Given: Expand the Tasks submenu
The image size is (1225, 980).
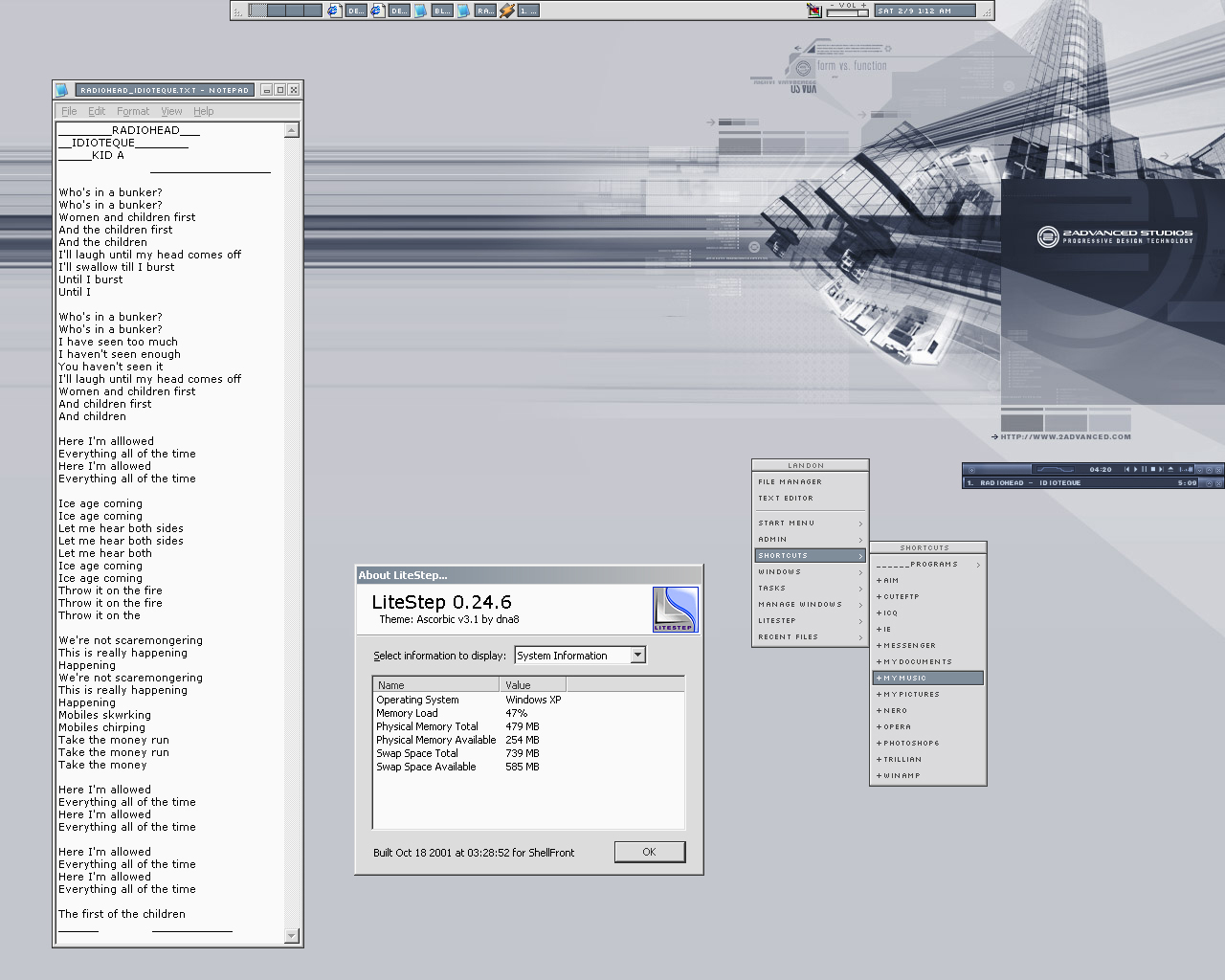Looking at the screenshot, I should tap(810, 589).
